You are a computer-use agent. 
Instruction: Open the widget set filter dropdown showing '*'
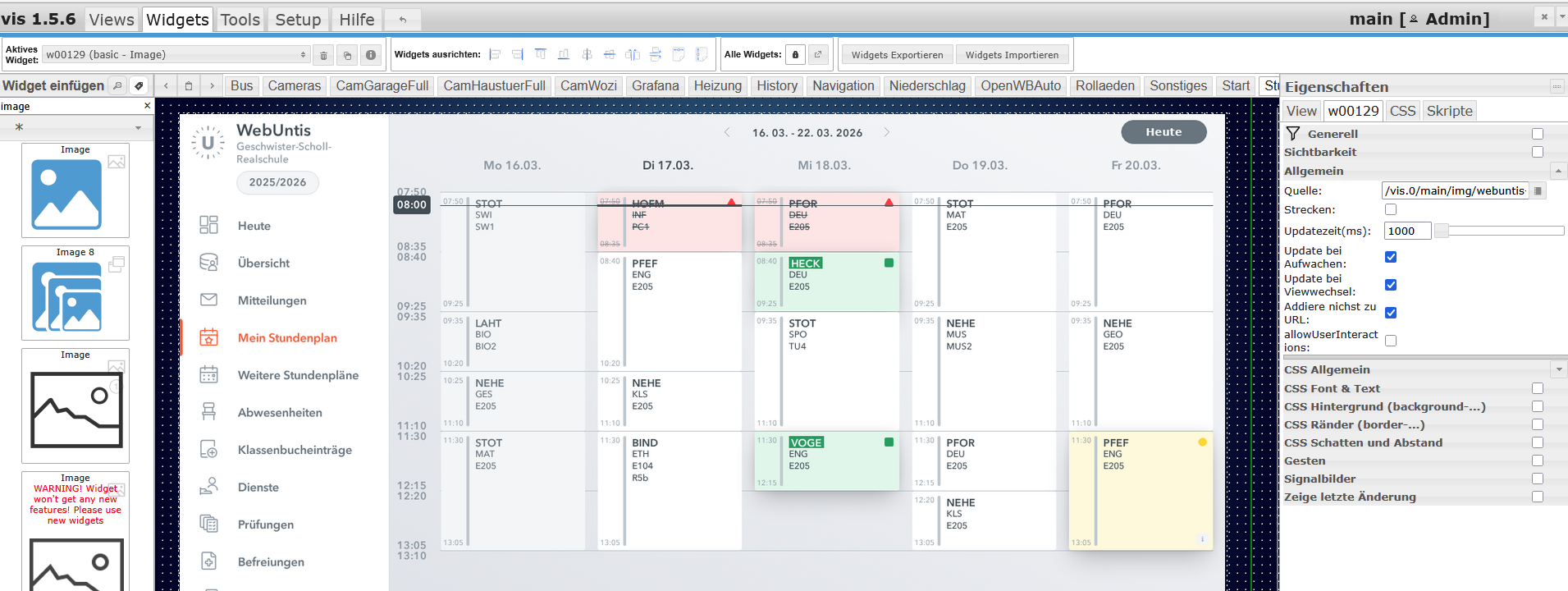[76, 127]
